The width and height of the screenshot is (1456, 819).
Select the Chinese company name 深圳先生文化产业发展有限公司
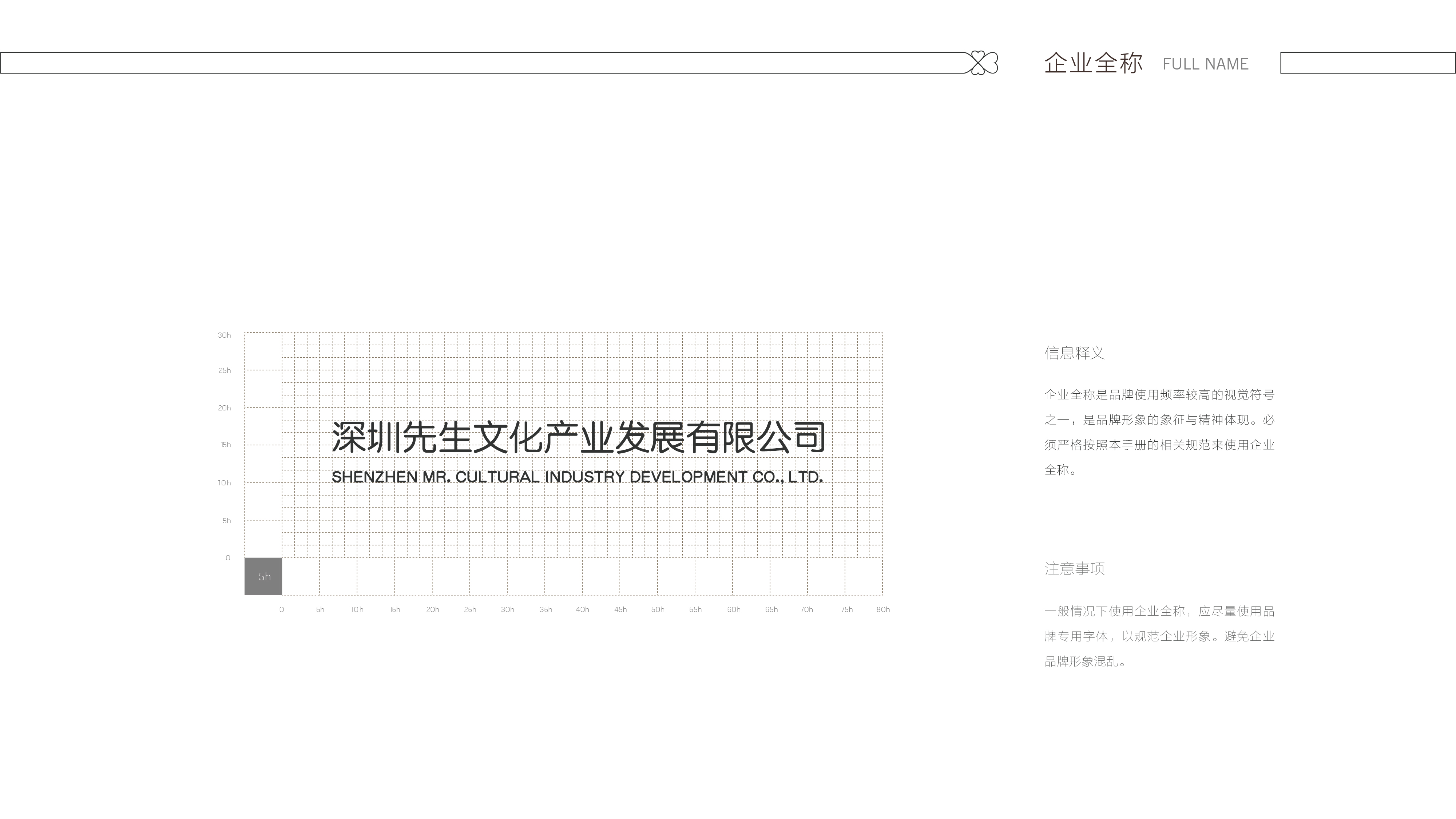(x=578, y=437)
